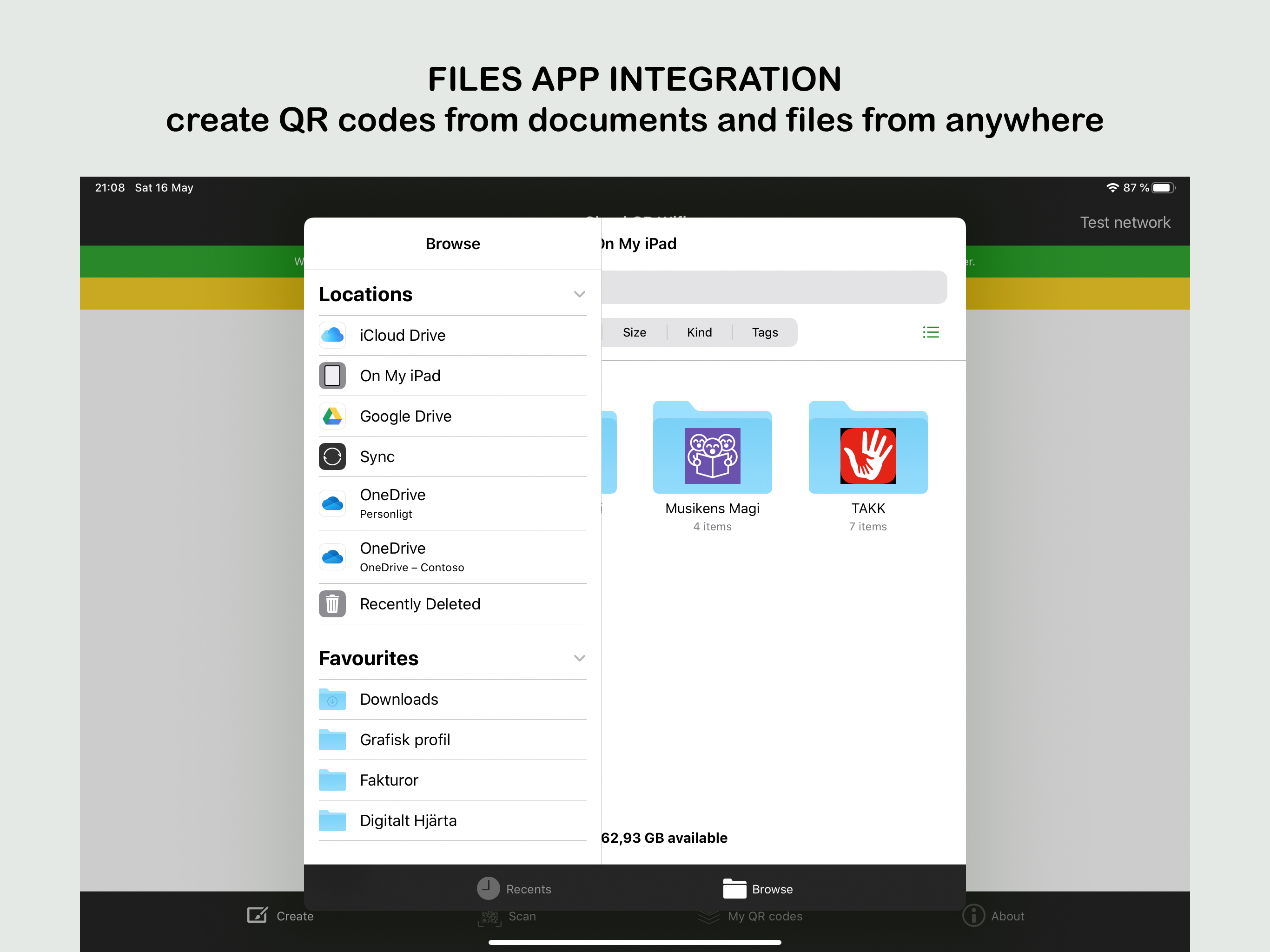1270x952 pixels.
Task: Select the Browse tab label at bottom
Action: point(772,889)
